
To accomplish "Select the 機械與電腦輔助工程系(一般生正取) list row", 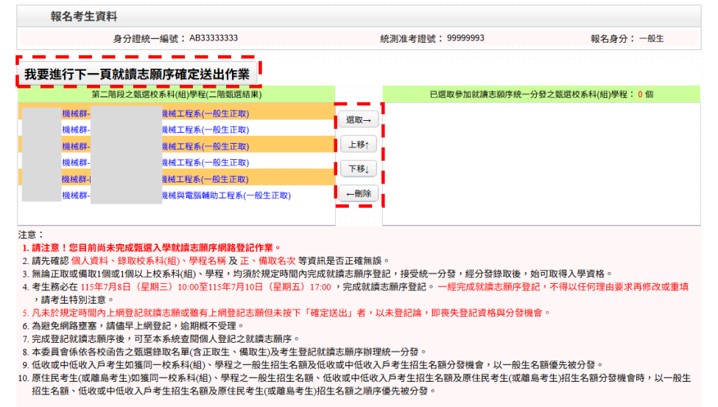I will click(x=176, y=195).
